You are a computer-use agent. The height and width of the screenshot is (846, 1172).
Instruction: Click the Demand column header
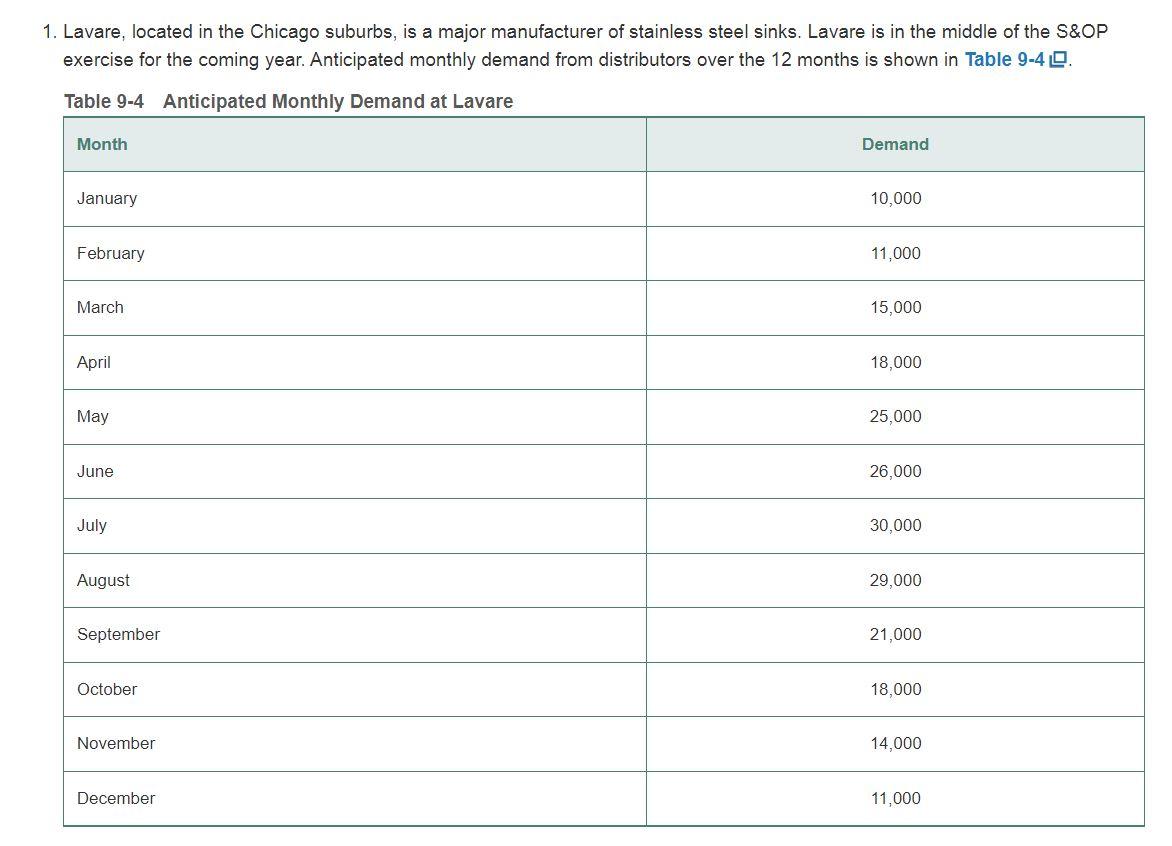click(894, 144)
